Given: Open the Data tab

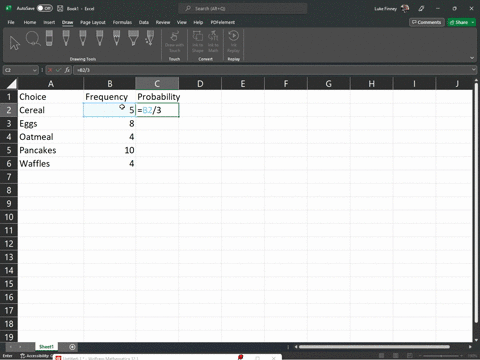Looking at the screenshot, I should (x=144, y=22).
